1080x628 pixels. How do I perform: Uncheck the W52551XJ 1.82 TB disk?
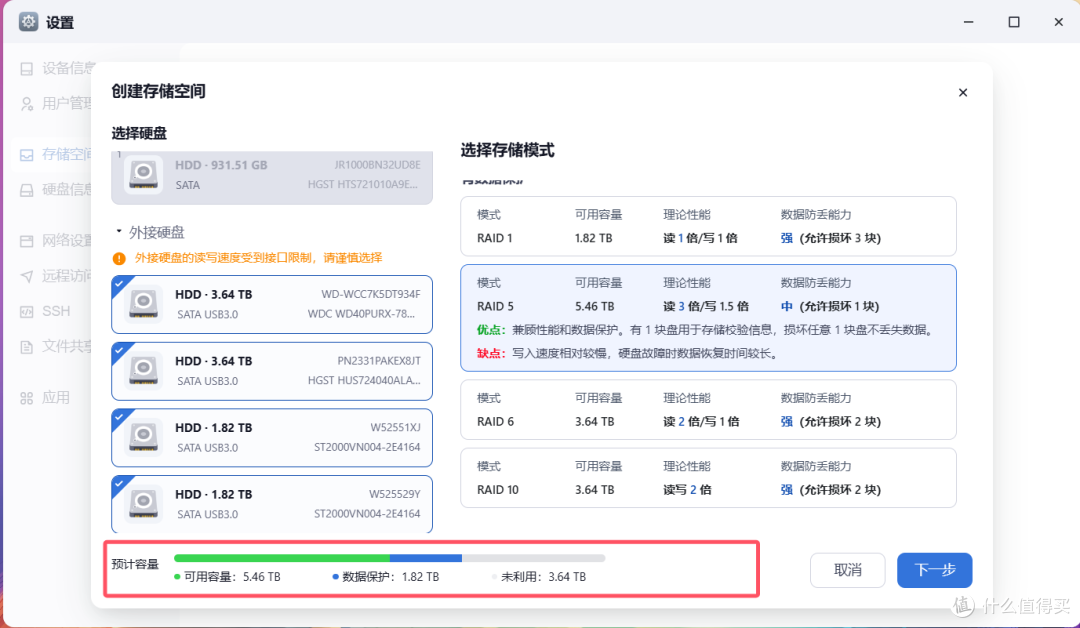[x=119, y=417]
